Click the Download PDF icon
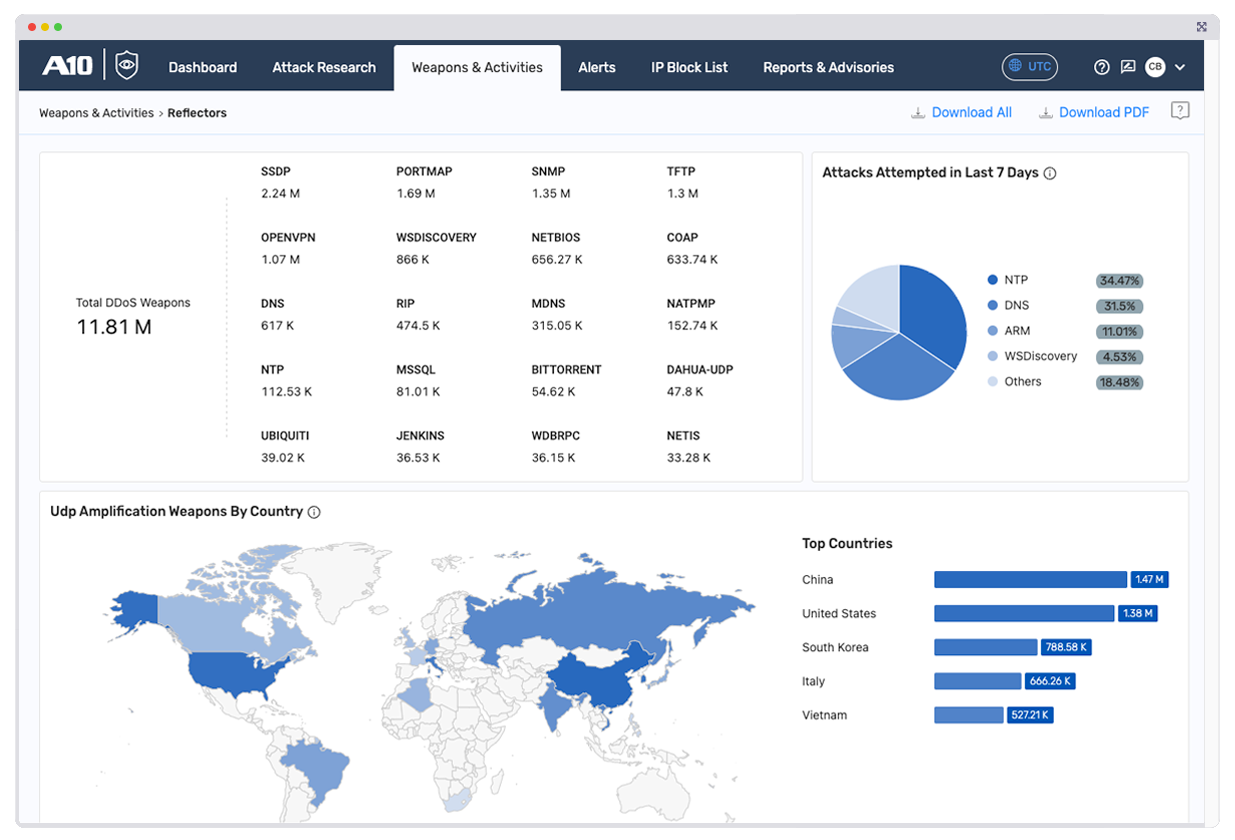 pos(1045,113)
